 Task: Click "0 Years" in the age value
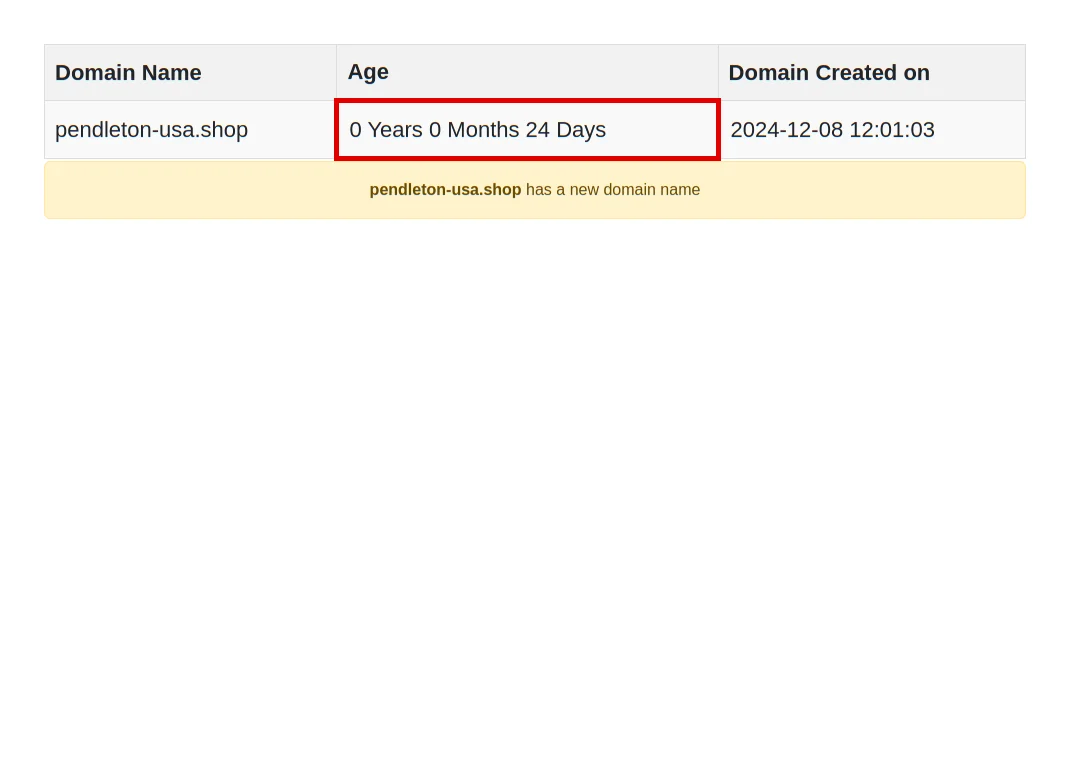(x=385, y=130)
